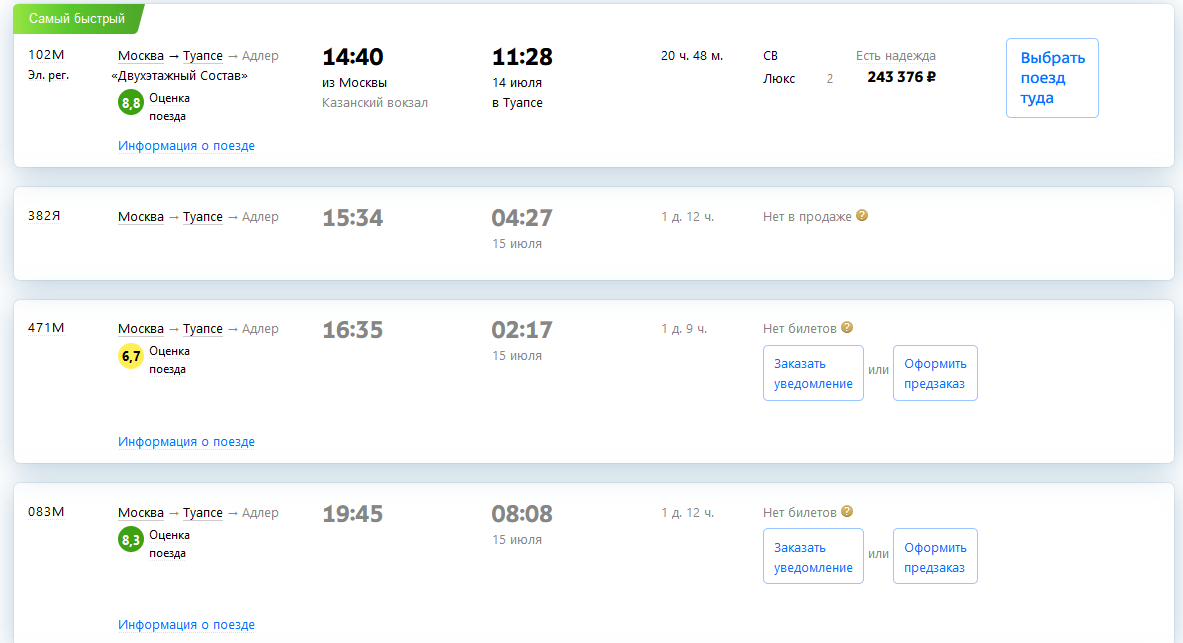
Task: Click the "Самый быстрый" green label
Action: (x=77, y=18)
